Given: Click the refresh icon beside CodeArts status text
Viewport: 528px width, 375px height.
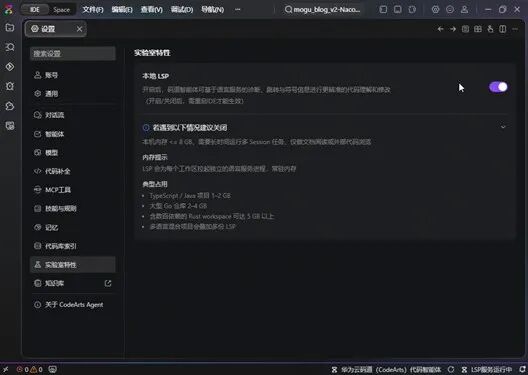Looking at the screenshot, I should (451, 370).
